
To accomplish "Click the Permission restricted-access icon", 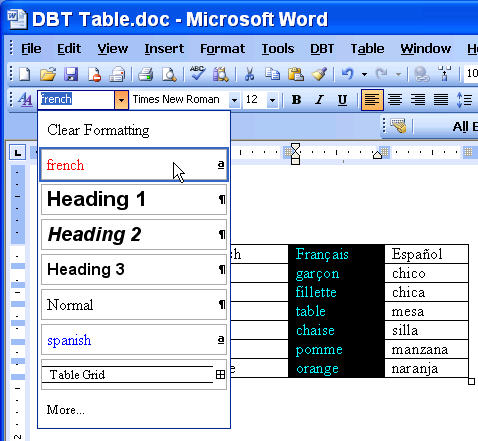I will coord(94,74).
